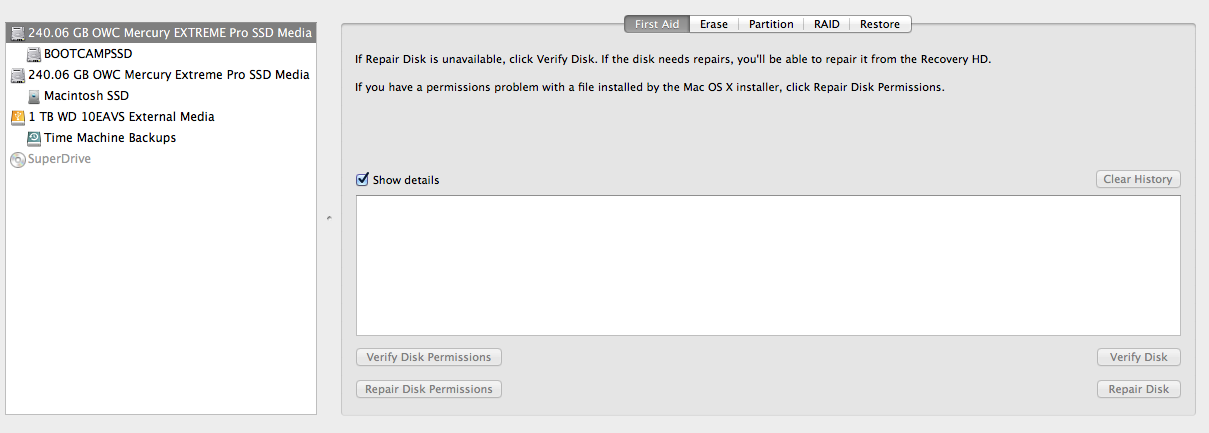Click the Time Machine Backups volume icon
The image size is (1209, 433).
(34, 138)
